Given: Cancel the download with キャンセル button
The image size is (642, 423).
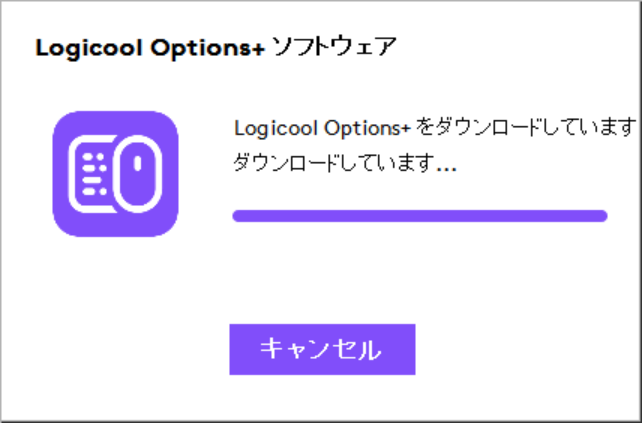Looking at the screenshot, I should pos(322,349).
